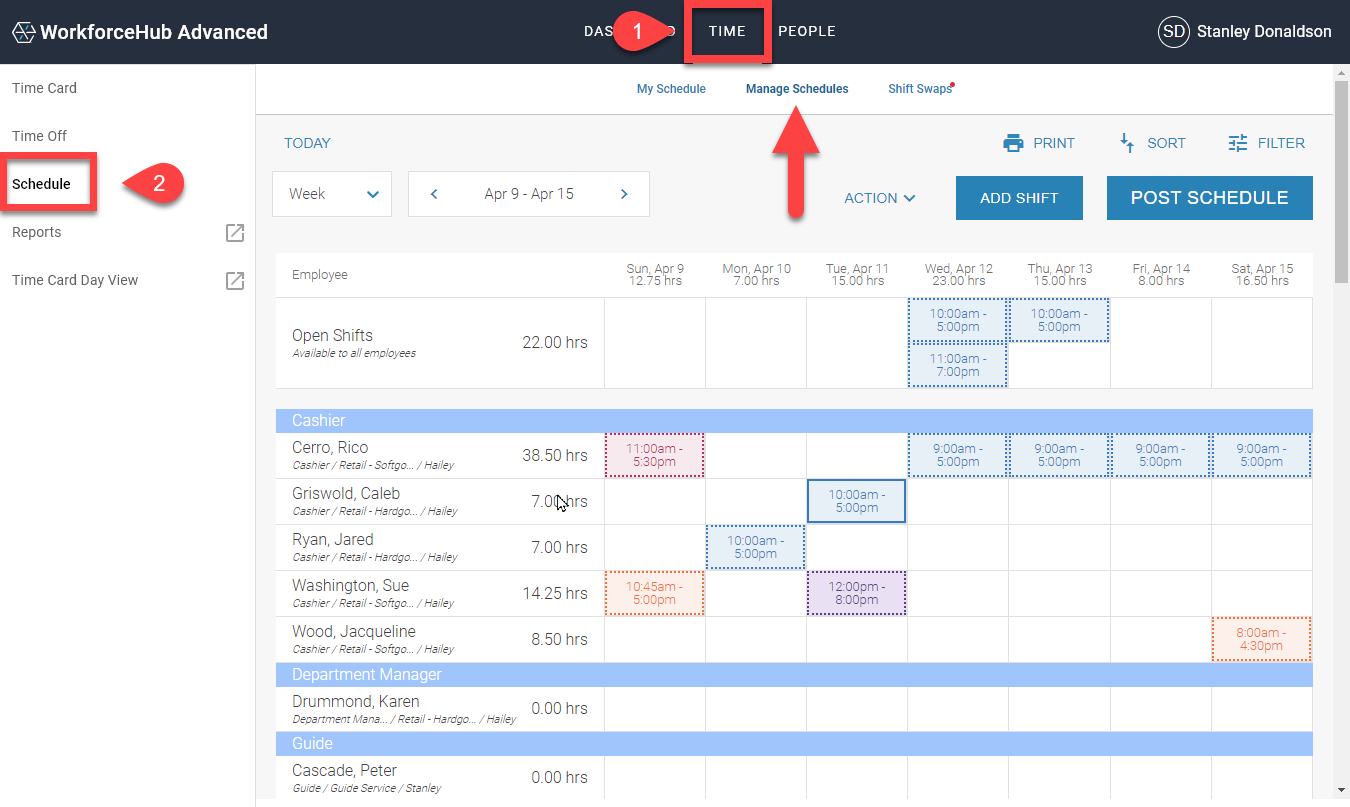Open Time Off from the sidebar

tap(39, 135)
